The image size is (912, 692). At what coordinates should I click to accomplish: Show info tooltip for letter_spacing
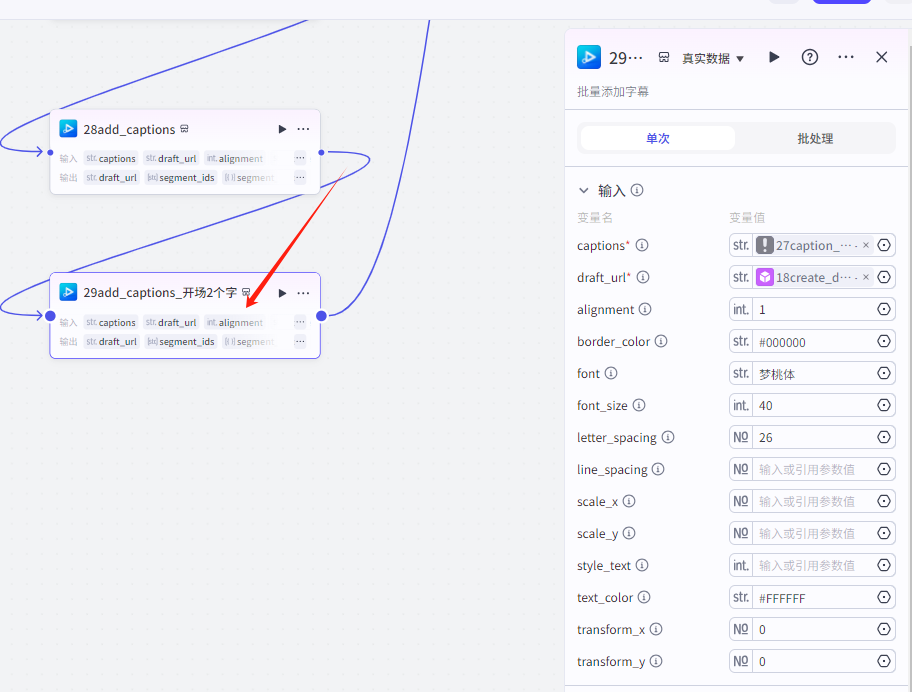point(668,438)
